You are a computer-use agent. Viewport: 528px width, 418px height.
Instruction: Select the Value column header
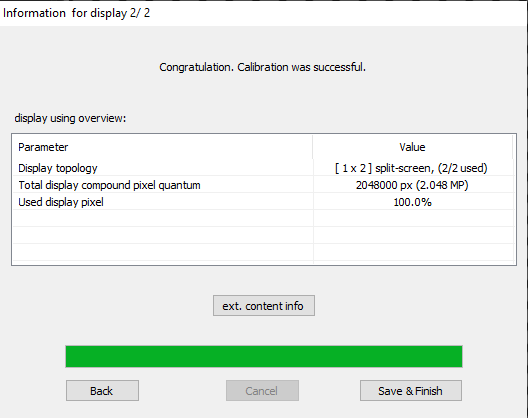412,147
